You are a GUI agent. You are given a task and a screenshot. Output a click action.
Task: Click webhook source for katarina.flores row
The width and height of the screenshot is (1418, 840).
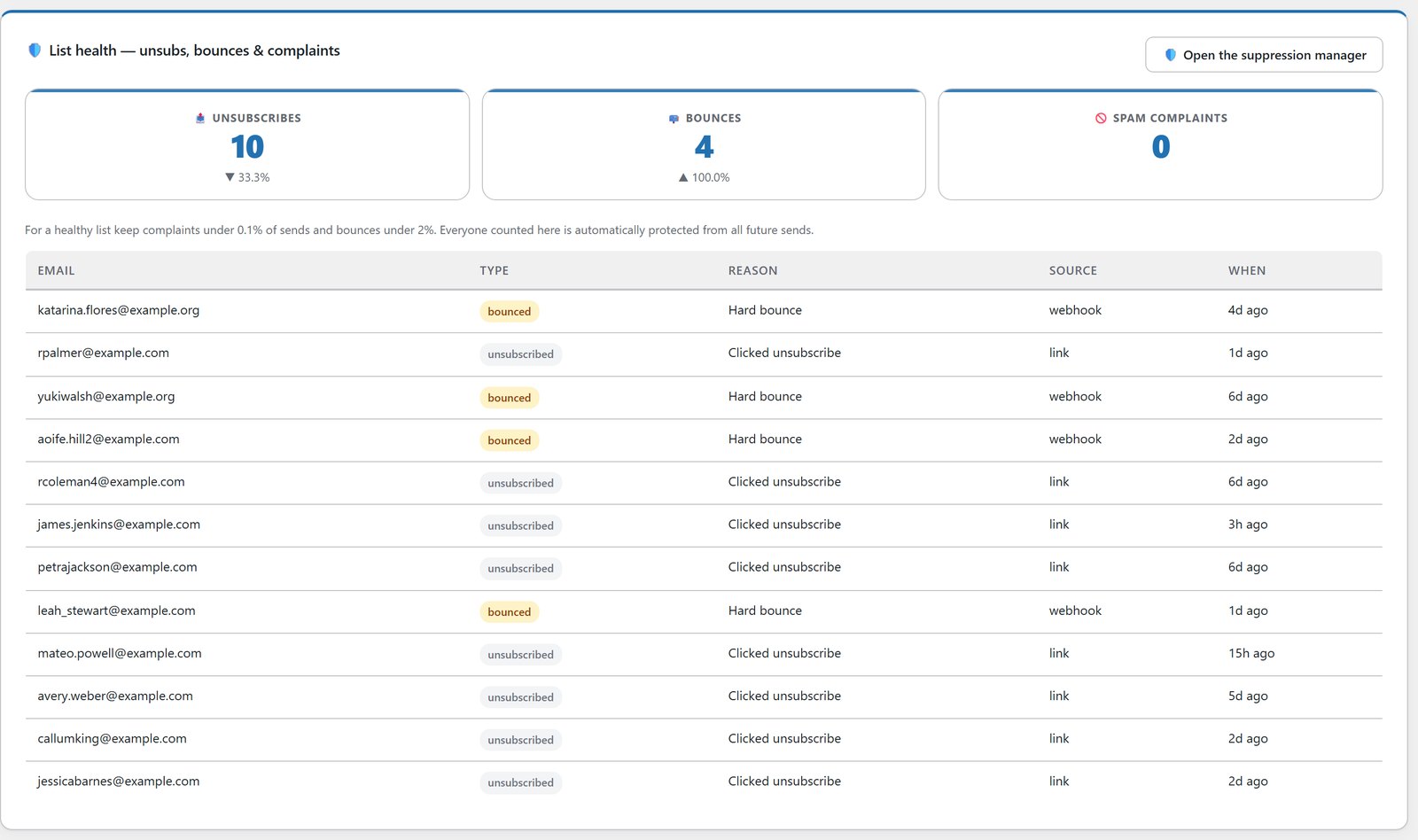(x=1075, y=310)
